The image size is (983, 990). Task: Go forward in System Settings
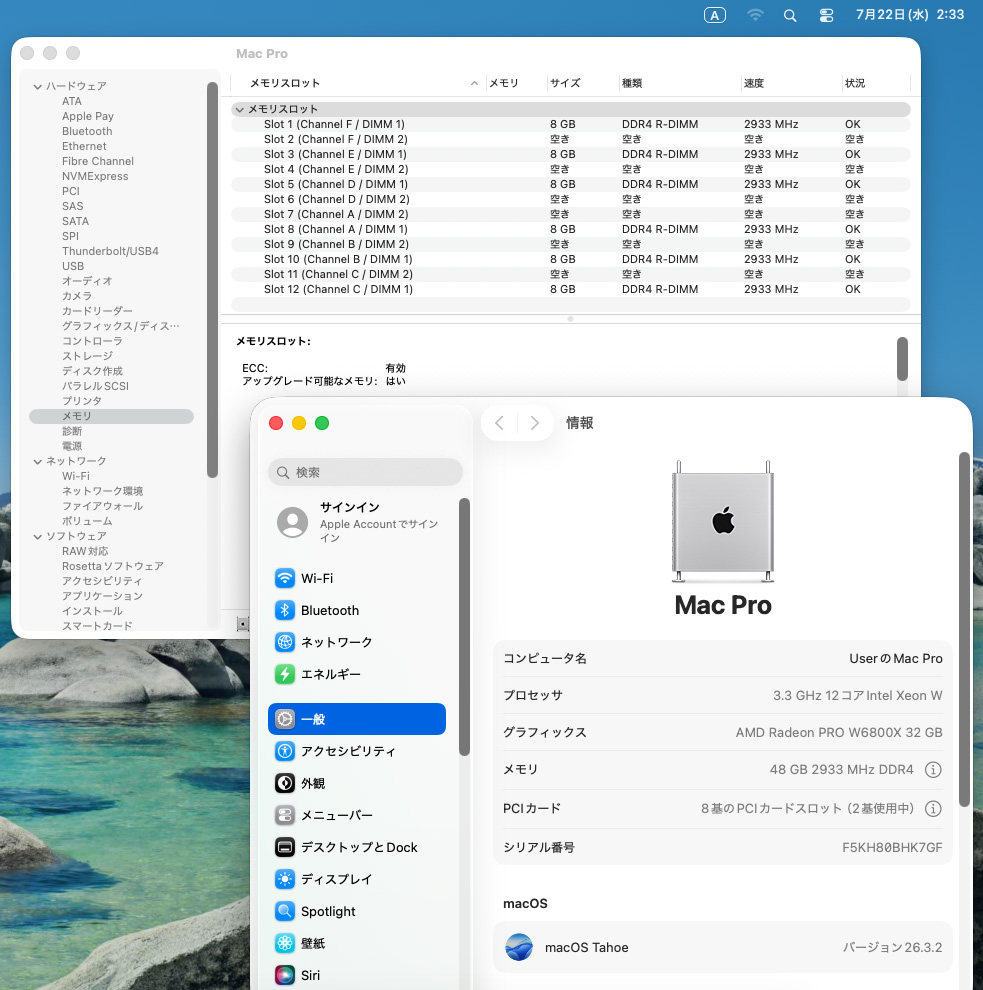point(535,423)
